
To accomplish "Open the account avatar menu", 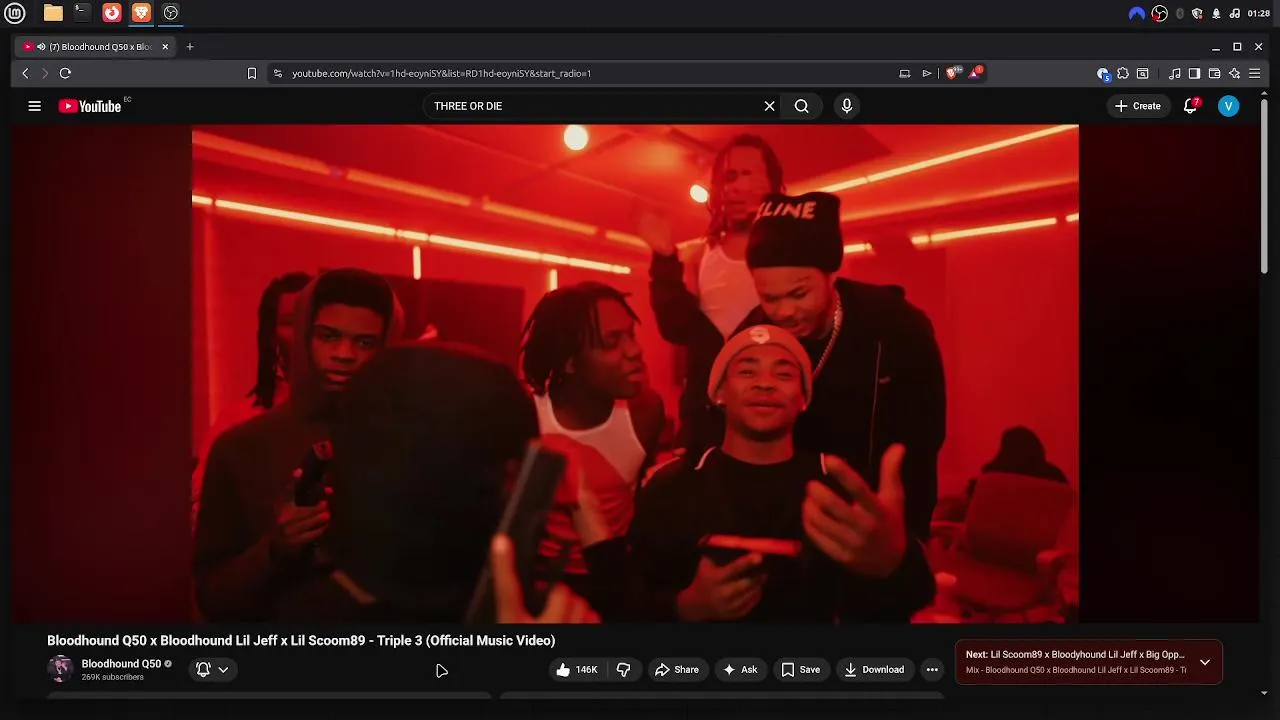I will (x=1228, y=106).
